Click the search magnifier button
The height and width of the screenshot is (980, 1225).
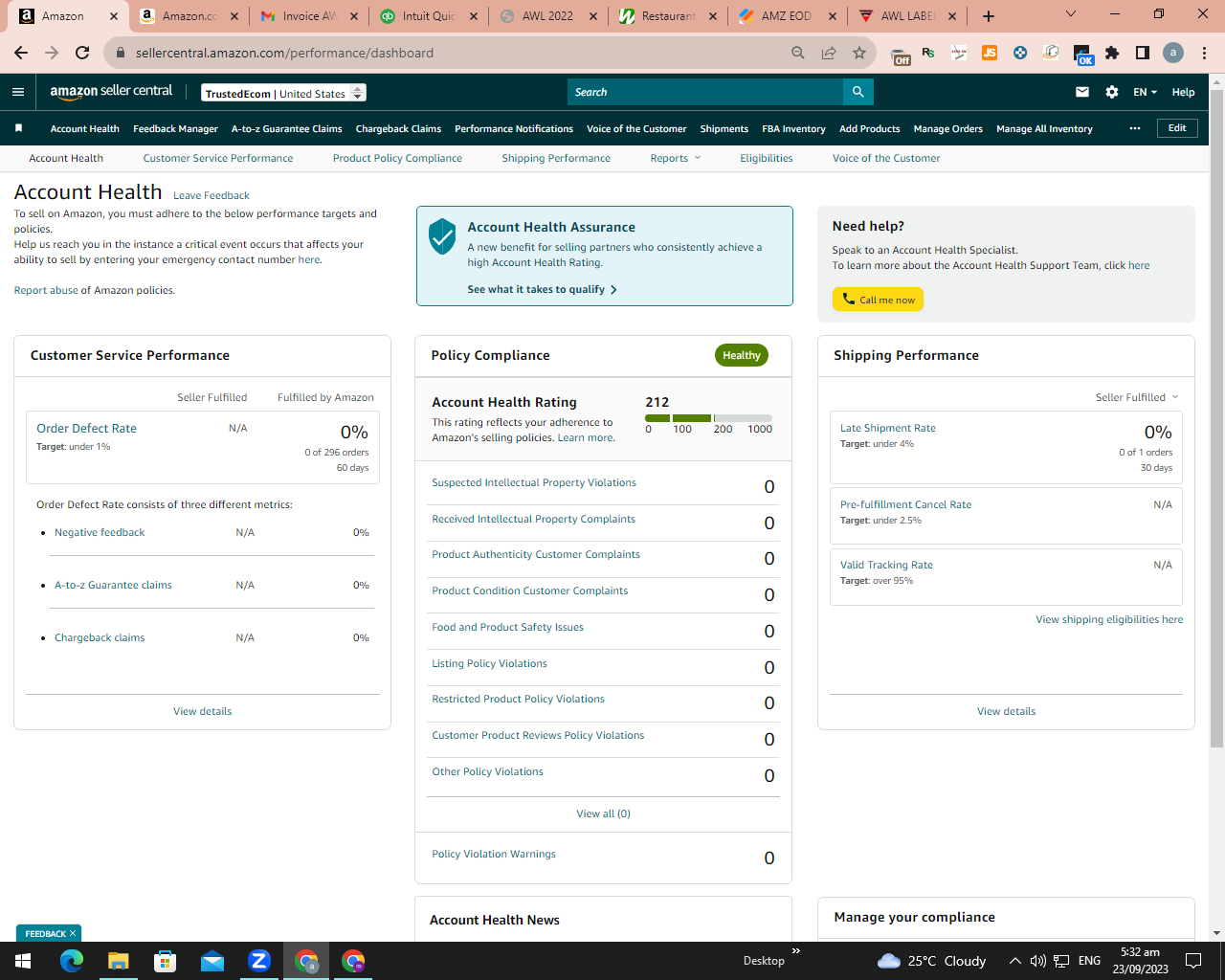click(x=857, y=92)
